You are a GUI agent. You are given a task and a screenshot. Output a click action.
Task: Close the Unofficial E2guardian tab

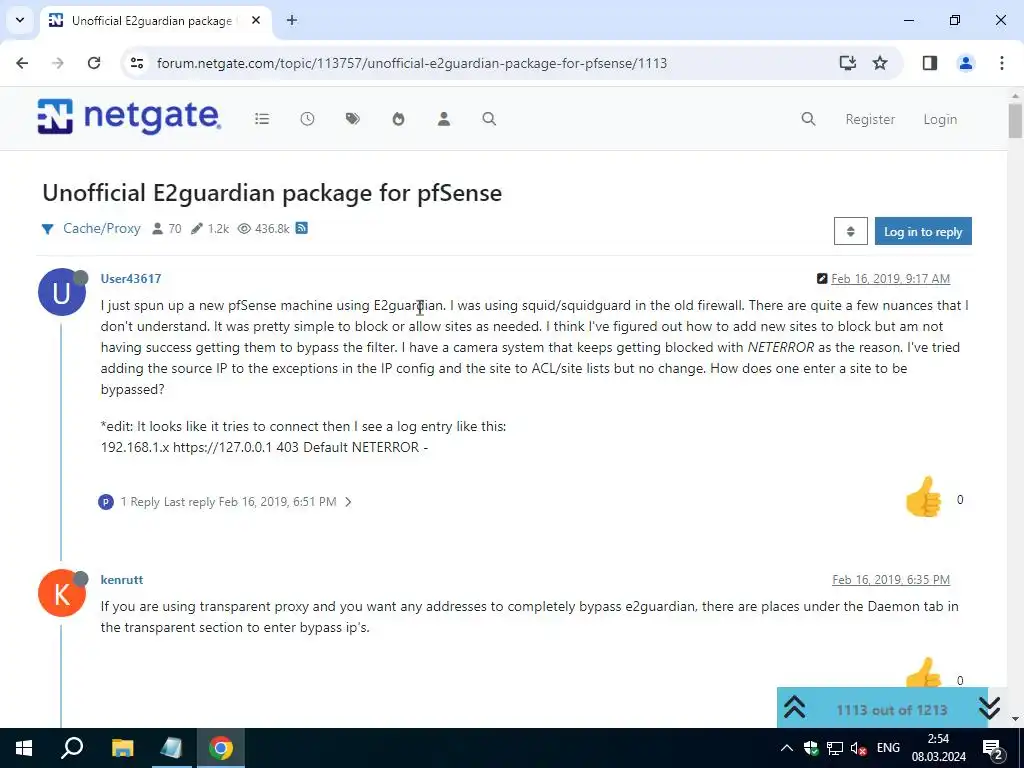(256, 20)
